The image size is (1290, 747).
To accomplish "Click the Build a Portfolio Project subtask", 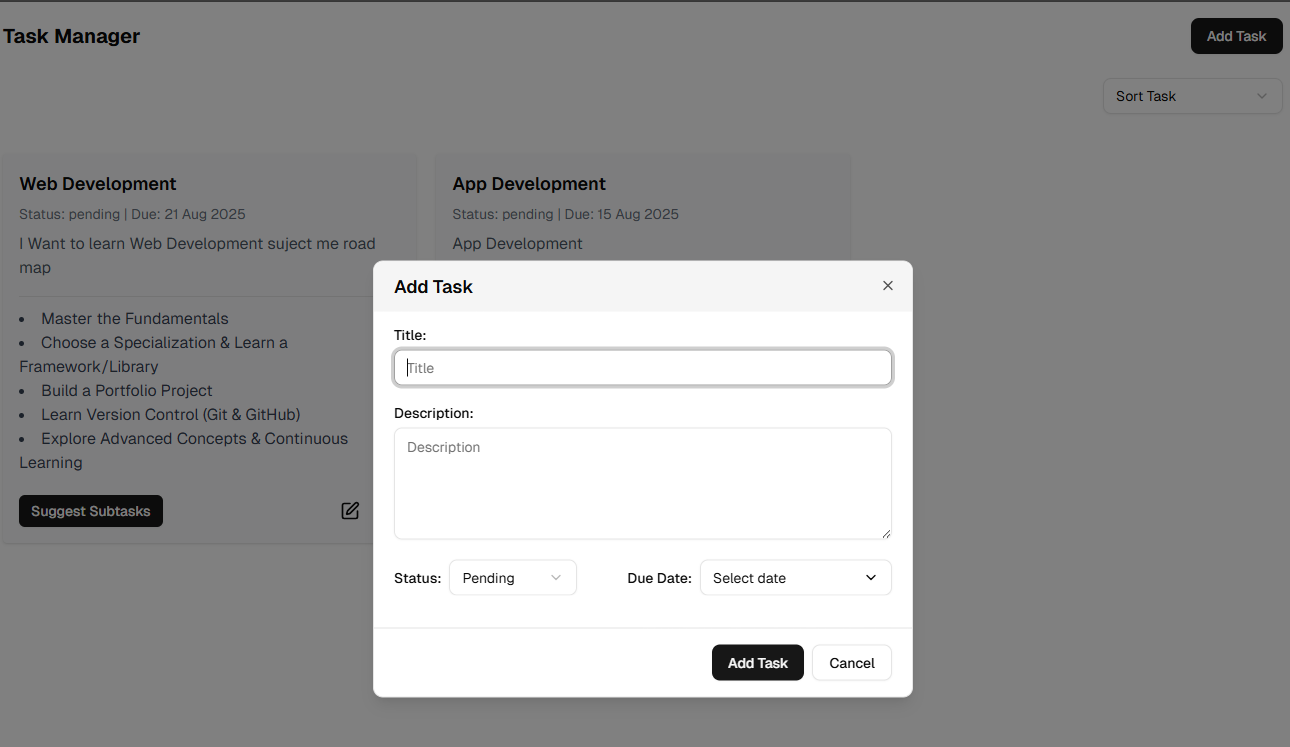I will [x=127, y=391].
